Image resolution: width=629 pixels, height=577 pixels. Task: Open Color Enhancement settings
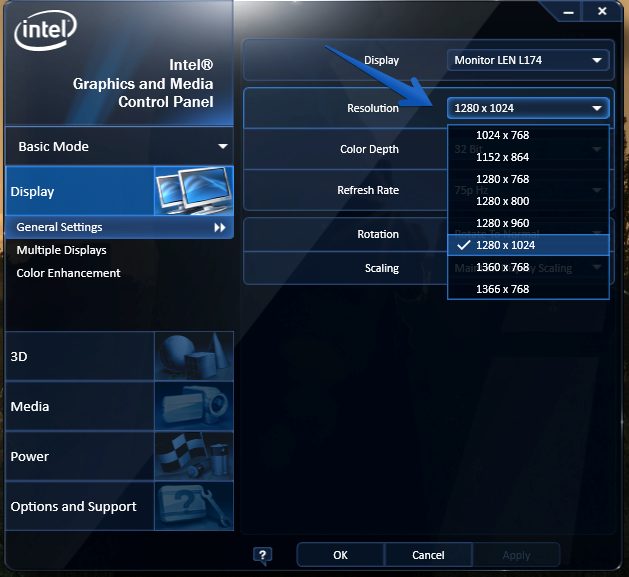68,273
